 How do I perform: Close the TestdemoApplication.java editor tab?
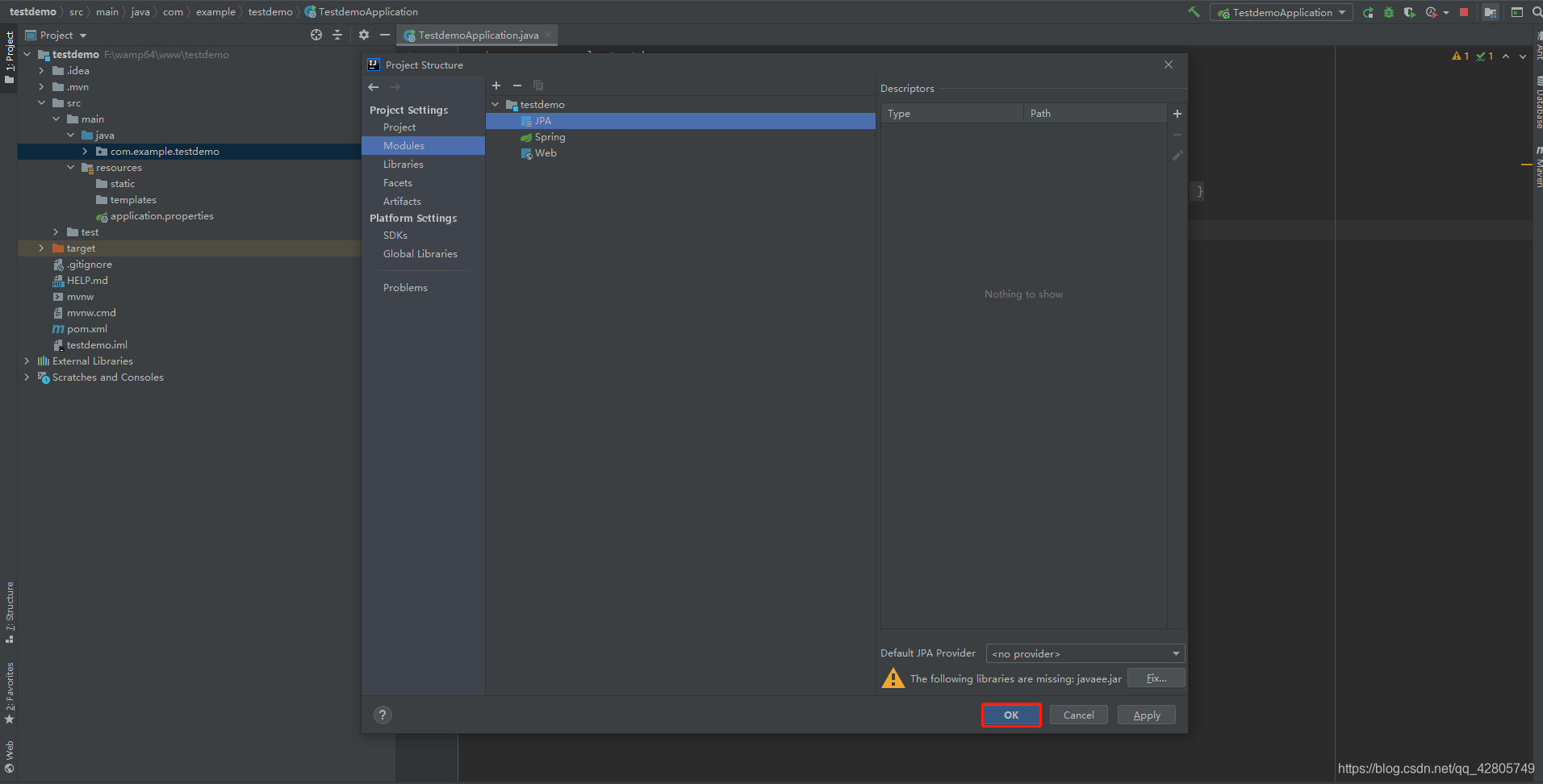point(548,35)
